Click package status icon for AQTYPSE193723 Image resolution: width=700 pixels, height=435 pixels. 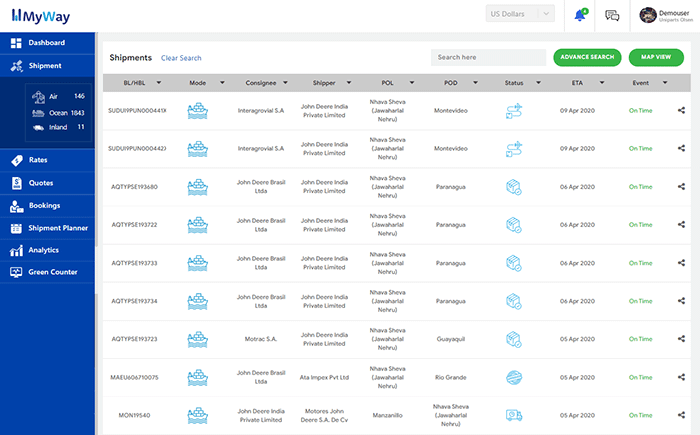pyautogui.click(x=514, y=339)
